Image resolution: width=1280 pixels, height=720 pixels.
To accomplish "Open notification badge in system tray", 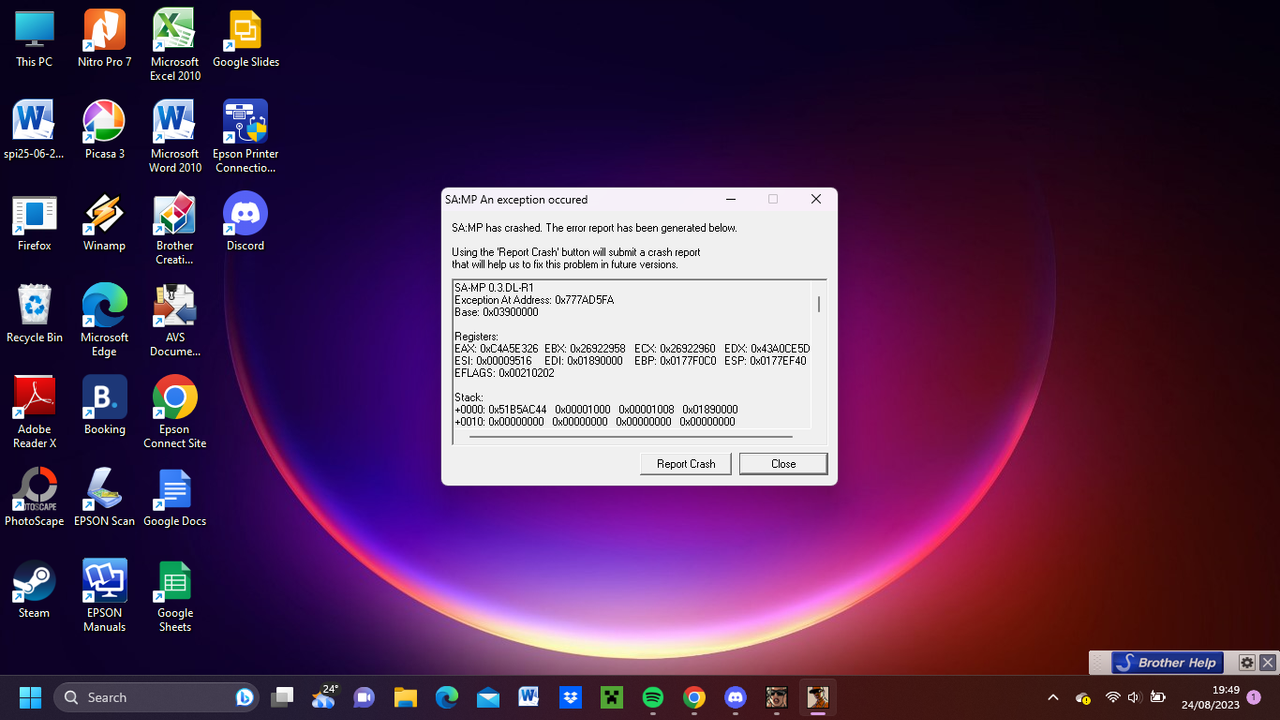I will 1254,697.
